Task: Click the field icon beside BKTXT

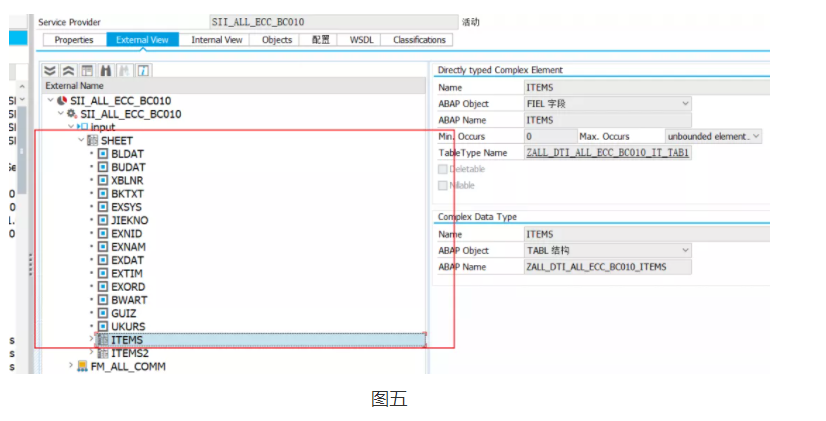Action: tap(103, 193)
